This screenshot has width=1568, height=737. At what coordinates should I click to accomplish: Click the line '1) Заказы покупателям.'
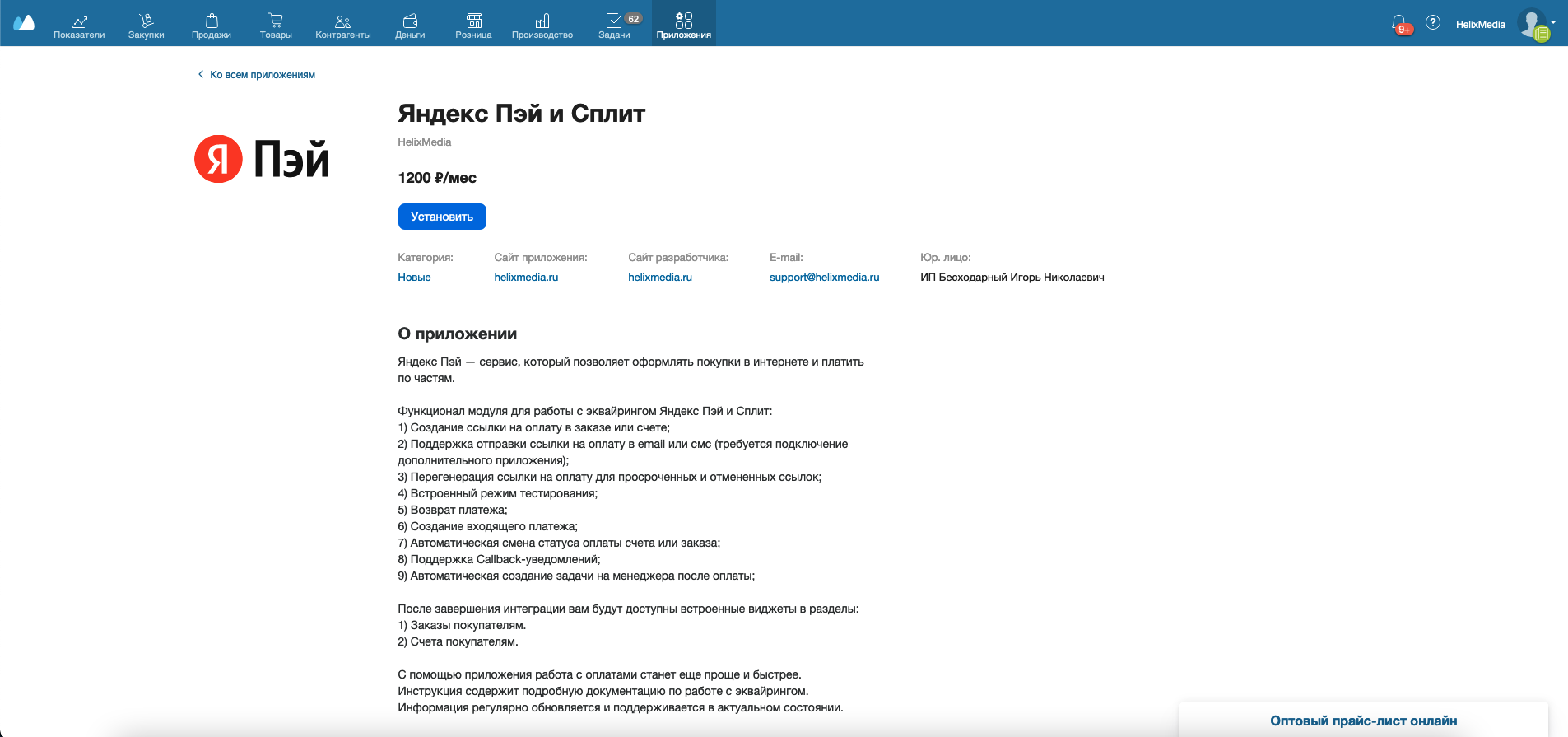click(462, 625)
